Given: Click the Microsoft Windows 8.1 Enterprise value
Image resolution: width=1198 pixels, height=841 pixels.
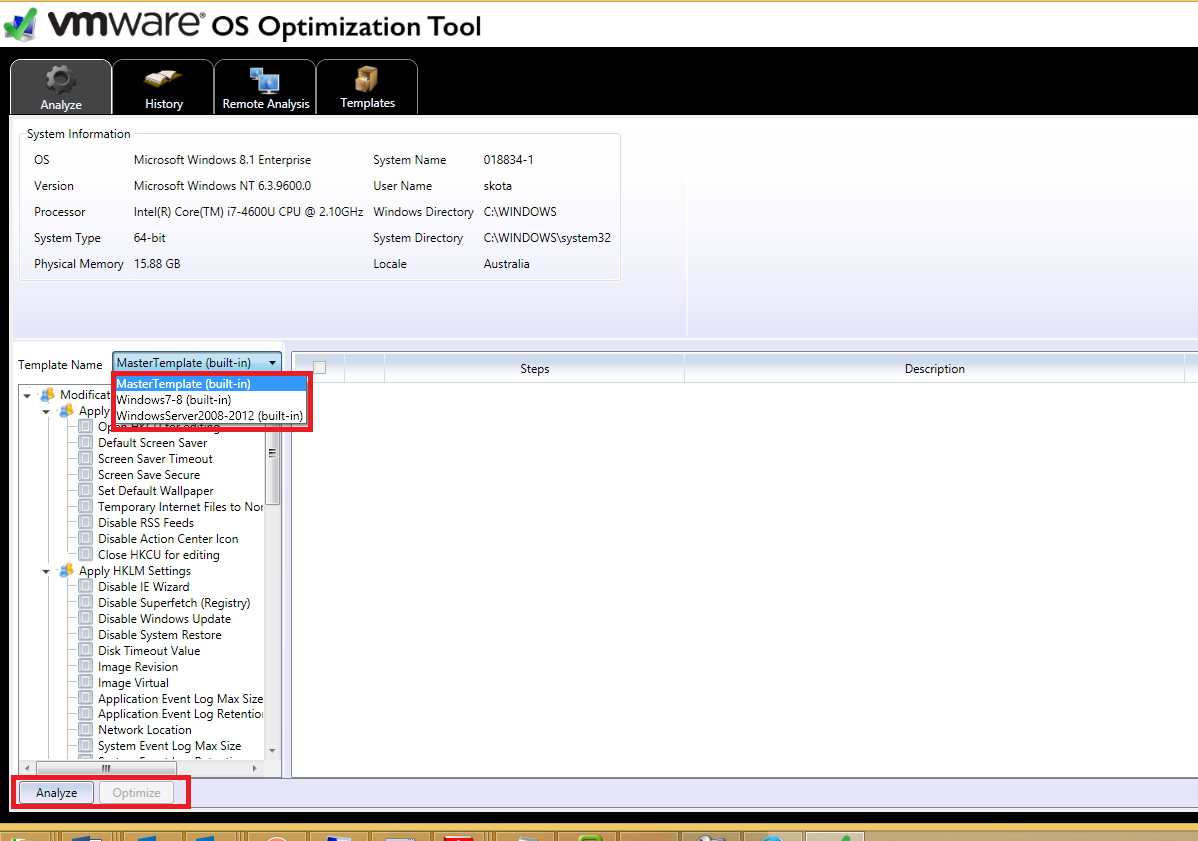Looking at the screenshot, I should [222, 160].
